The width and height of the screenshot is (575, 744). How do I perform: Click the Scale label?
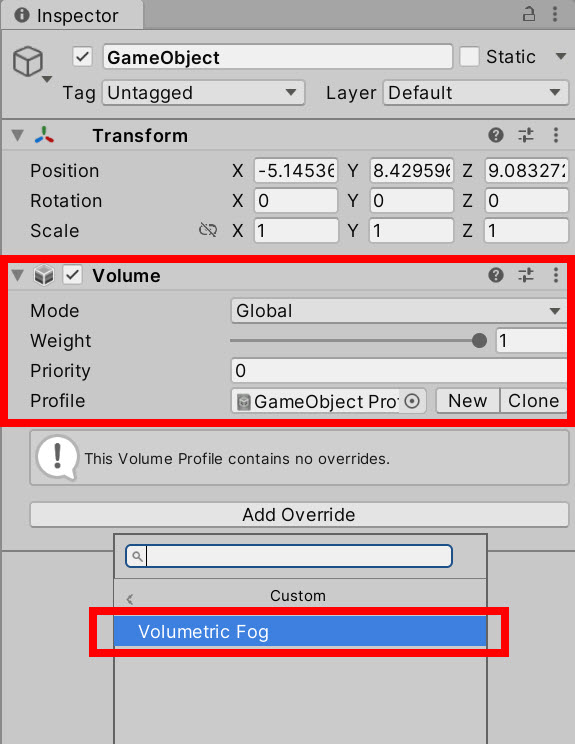[x=55, y=231]
